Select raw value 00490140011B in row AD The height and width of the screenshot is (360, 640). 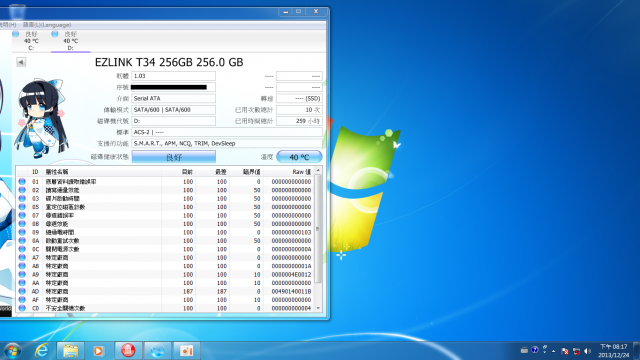(291, 291)
